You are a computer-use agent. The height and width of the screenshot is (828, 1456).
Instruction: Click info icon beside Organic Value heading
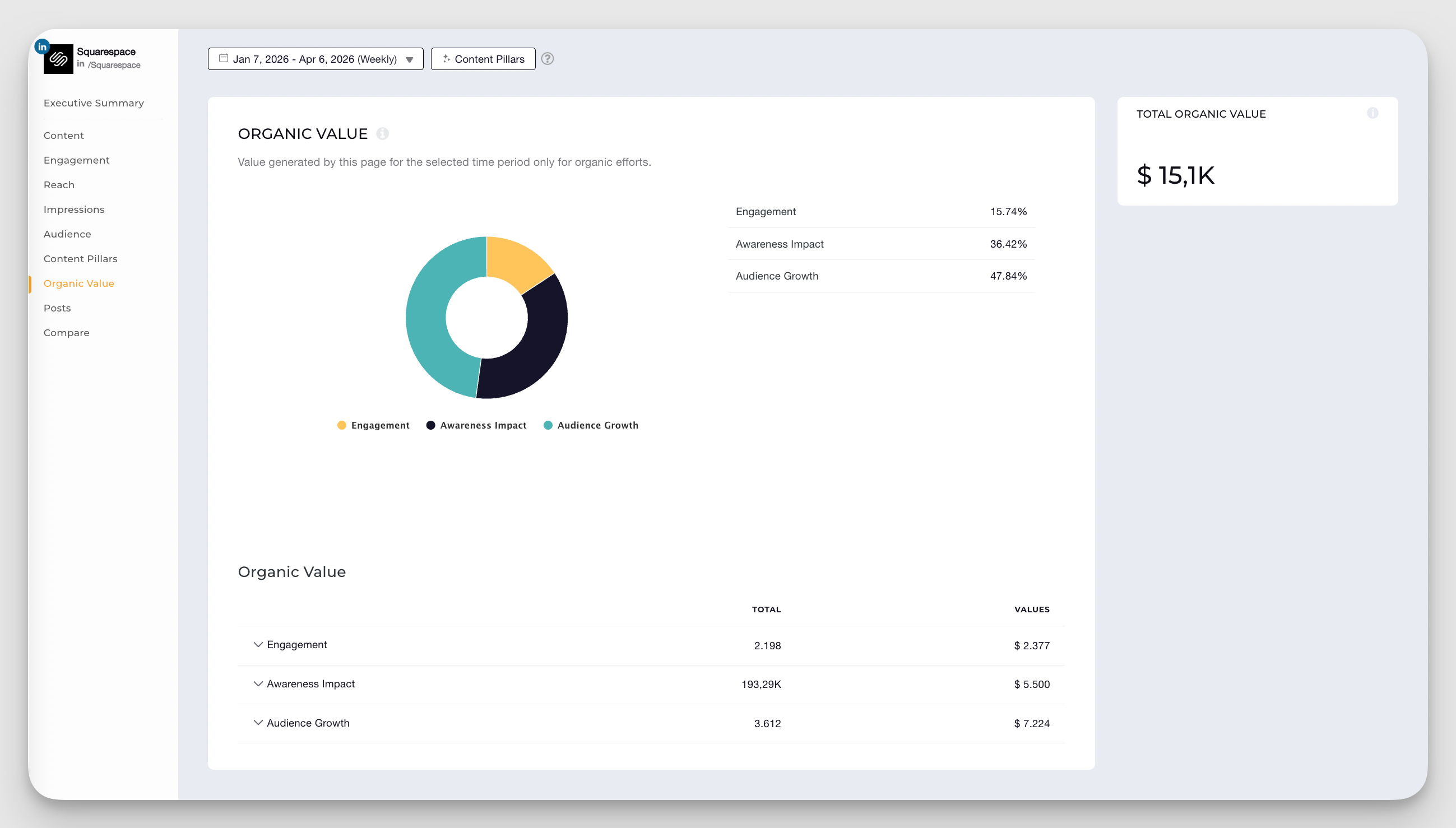383,134
